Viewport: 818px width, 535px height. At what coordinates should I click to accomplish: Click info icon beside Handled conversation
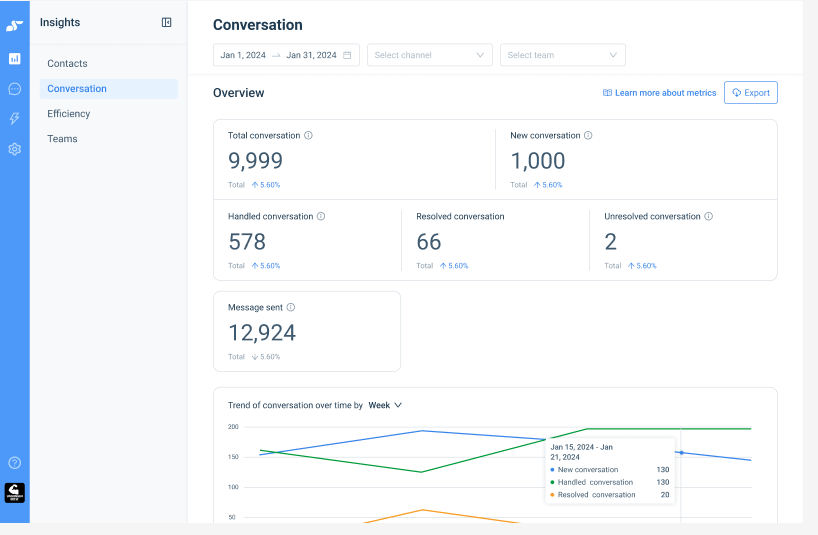click(x=321, y=216)
